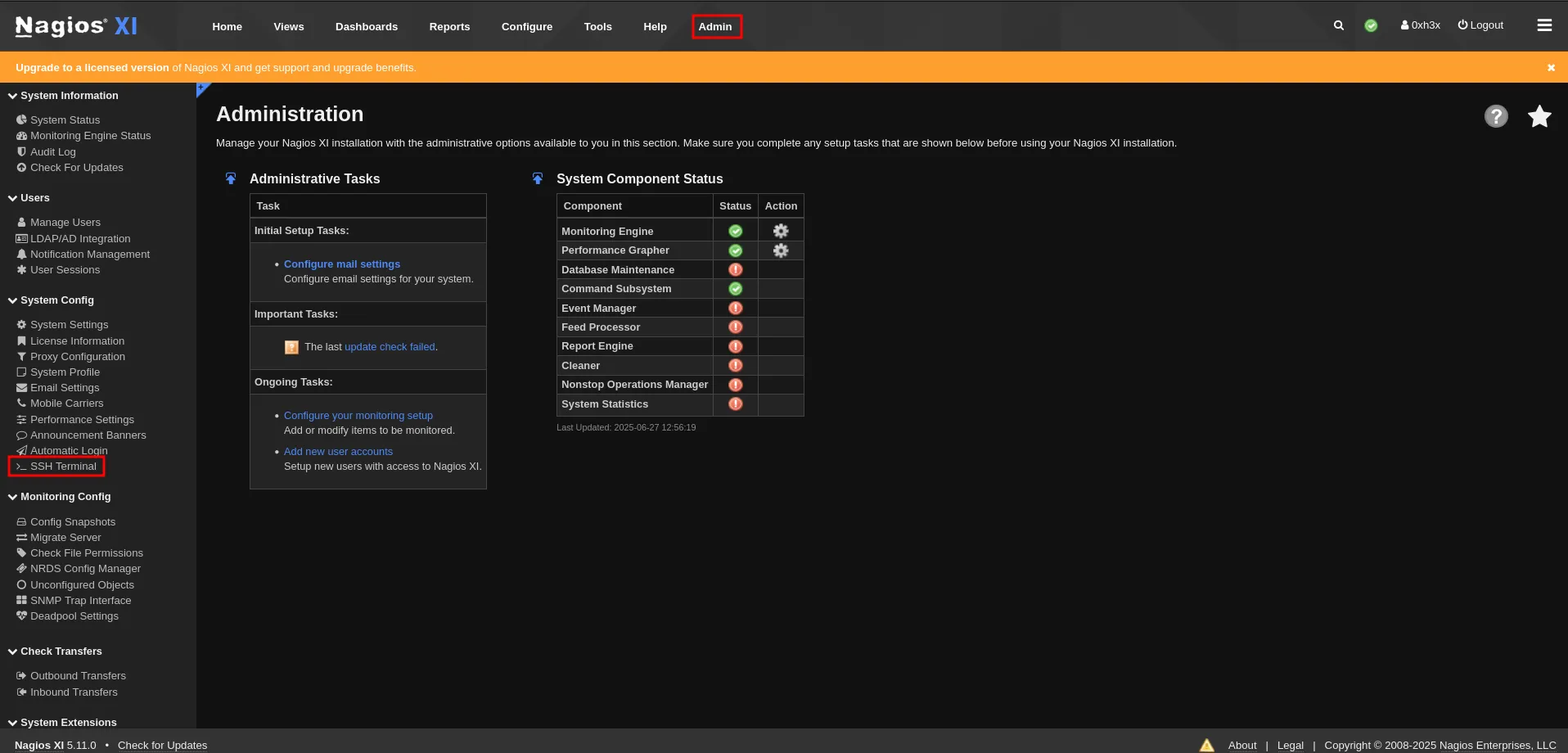Open Manage Users in sidebar
1568x753 pixels.
click(x=58, y=223)
